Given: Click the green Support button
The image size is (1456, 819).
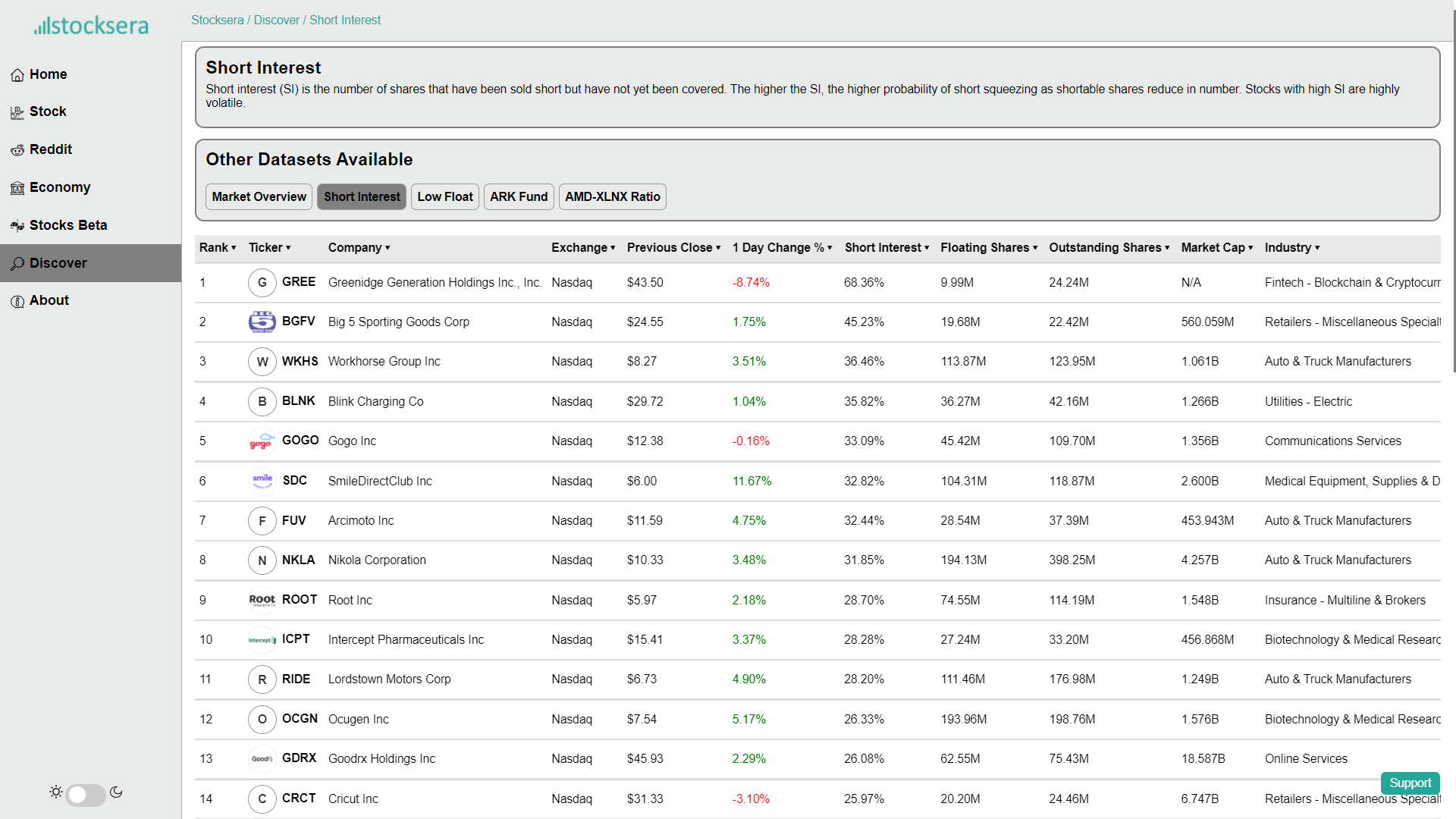Looking at the screenshot, I should (x=1410, y=783).
